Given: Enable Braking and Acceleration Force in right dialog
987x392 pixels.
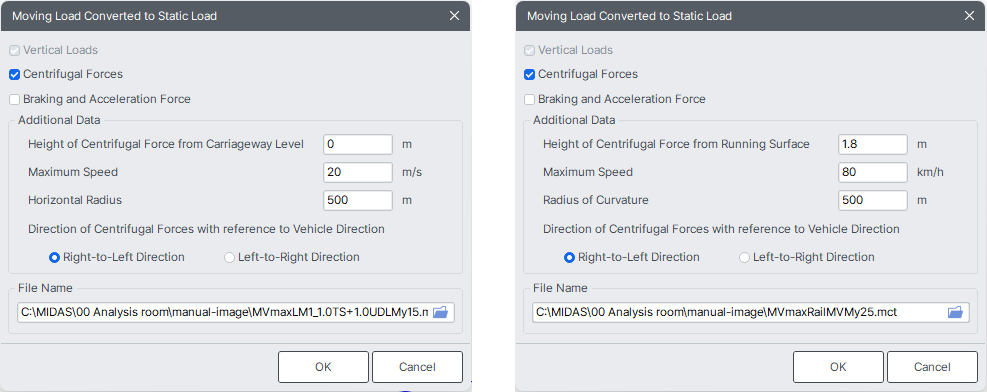Looking at the screenshot, I should [529, 99].
